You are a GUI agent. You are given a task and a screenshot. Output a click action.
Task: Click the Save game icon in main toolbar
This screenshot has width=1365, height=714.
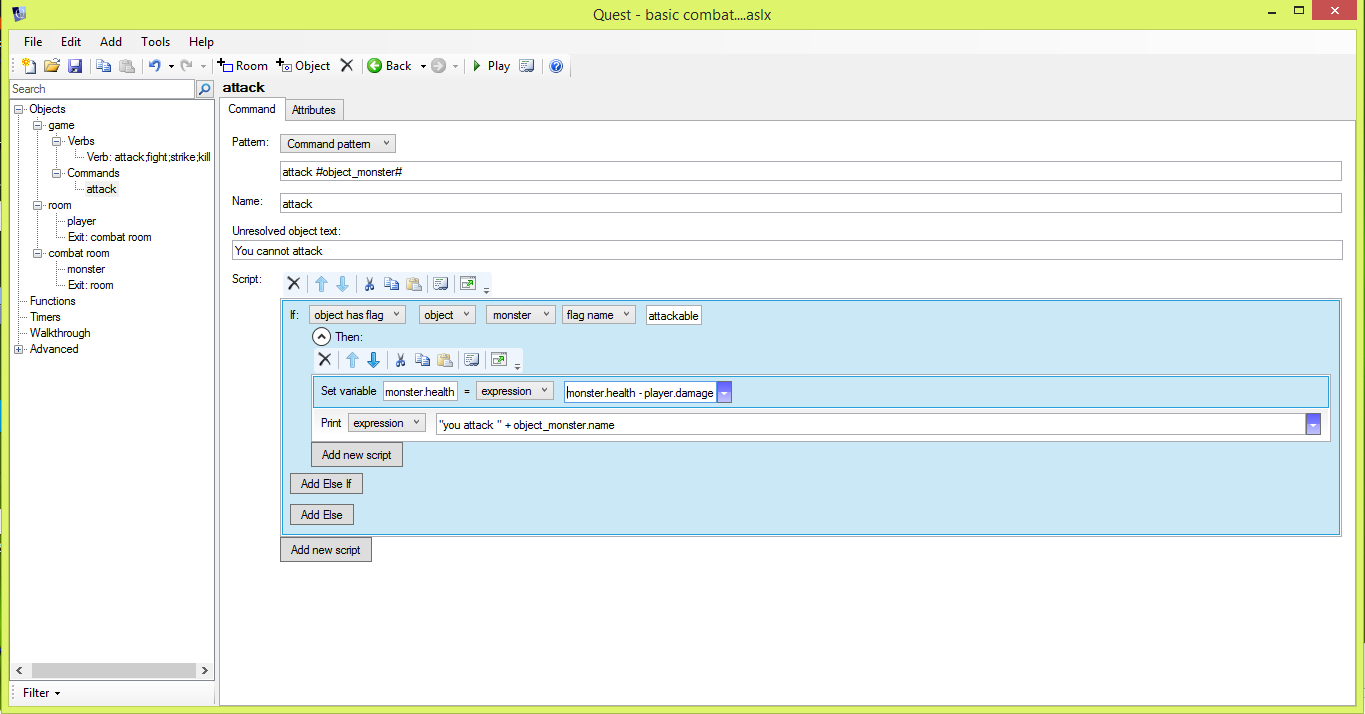click(x=75, y=66)
